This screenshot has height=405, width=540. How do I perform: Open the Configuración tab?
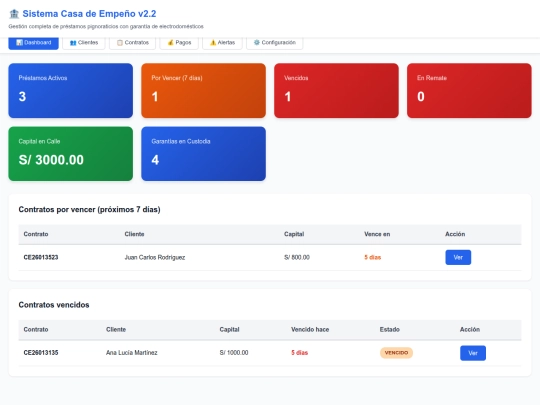pos(274,43)
